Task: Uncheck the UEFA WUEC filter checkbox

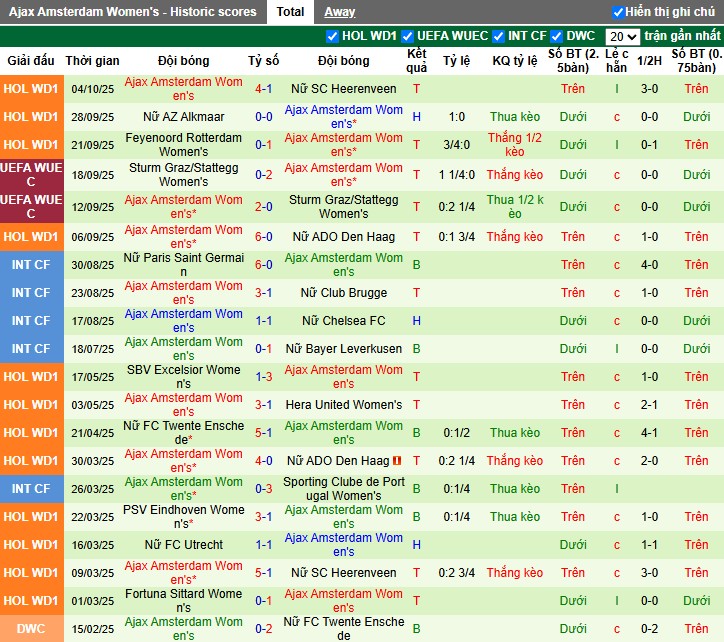Action: (408, 36)
